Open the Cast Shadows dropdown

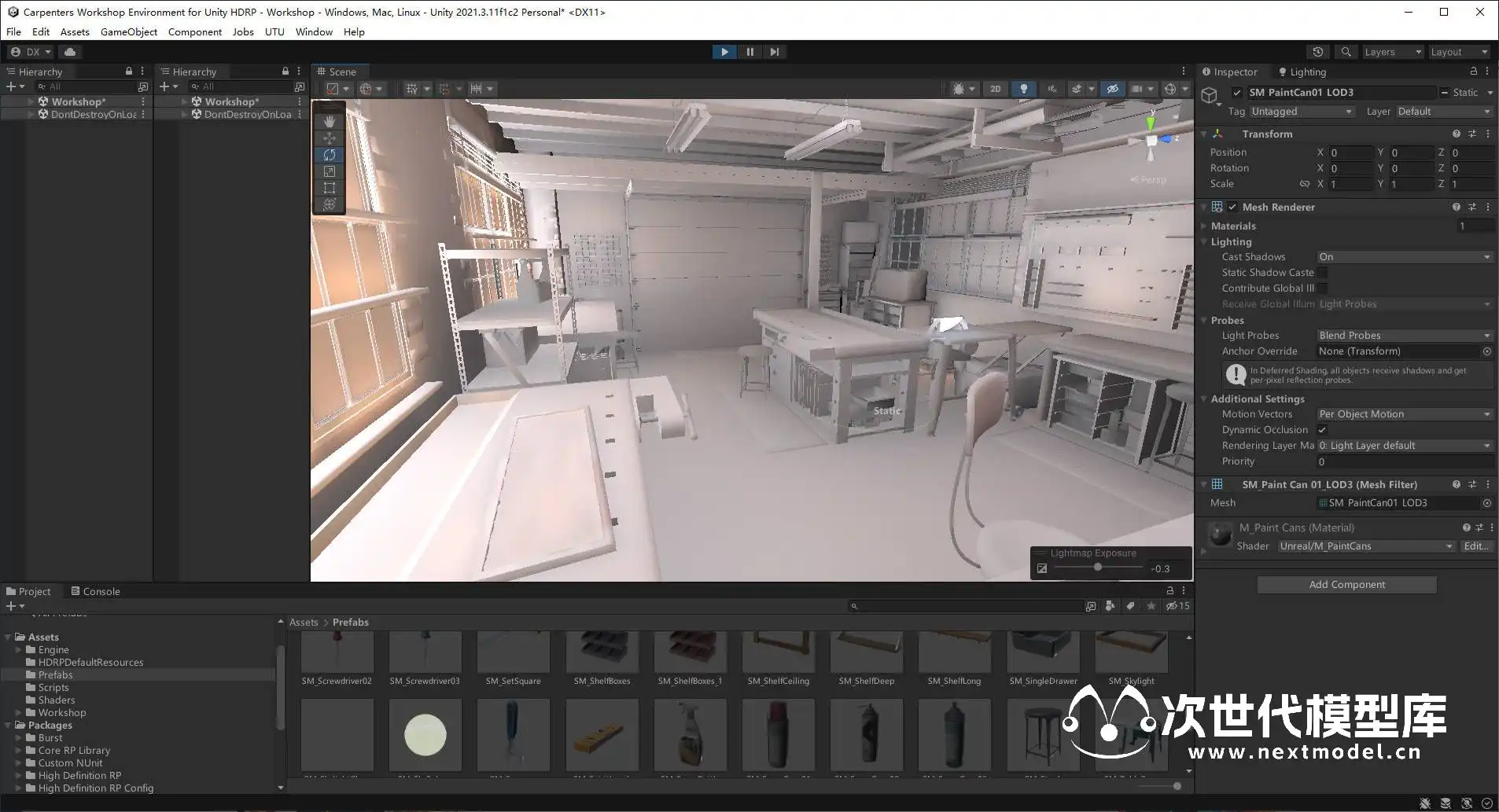1404,257
